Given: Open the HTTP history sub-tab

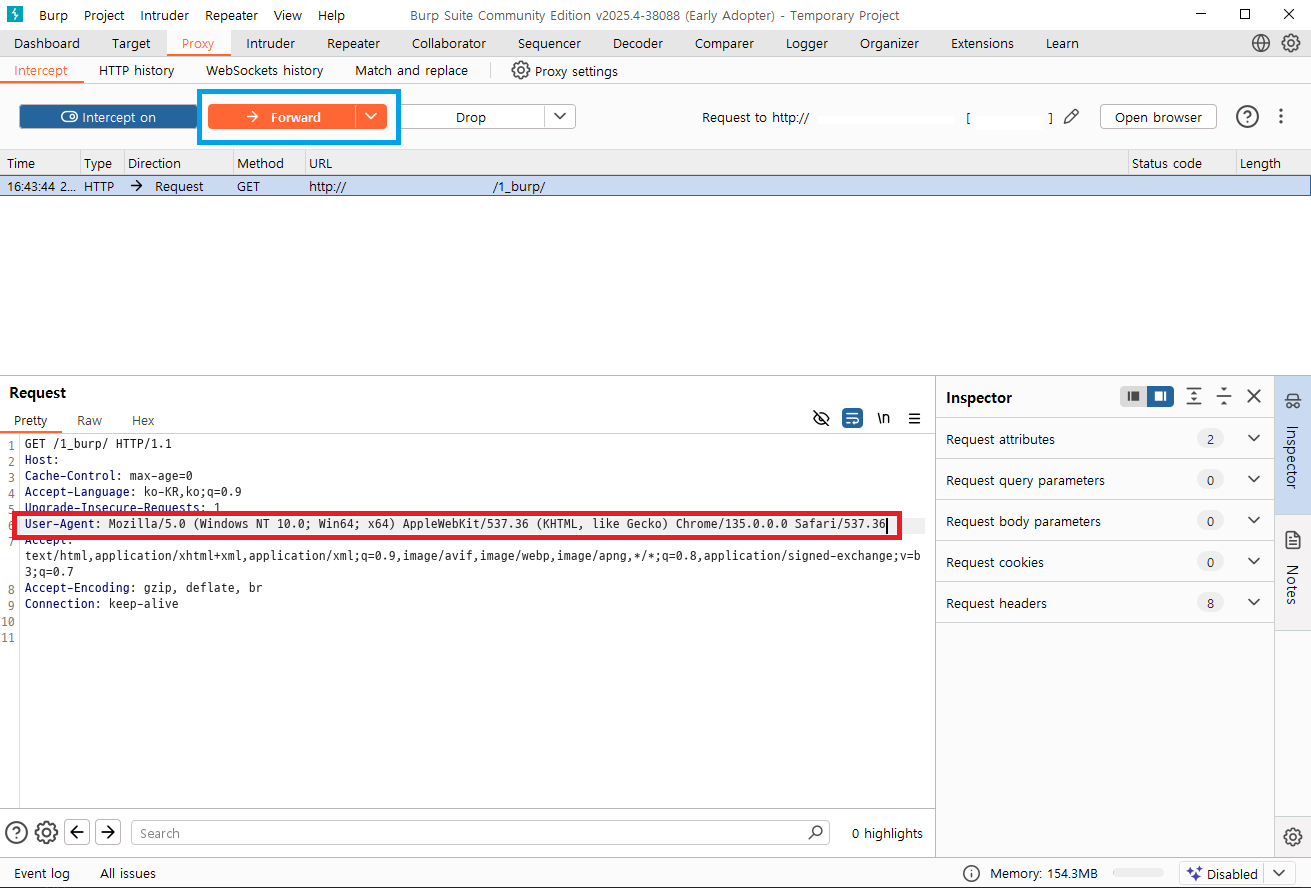Looking at the screenshot, I should coord(137,70).
